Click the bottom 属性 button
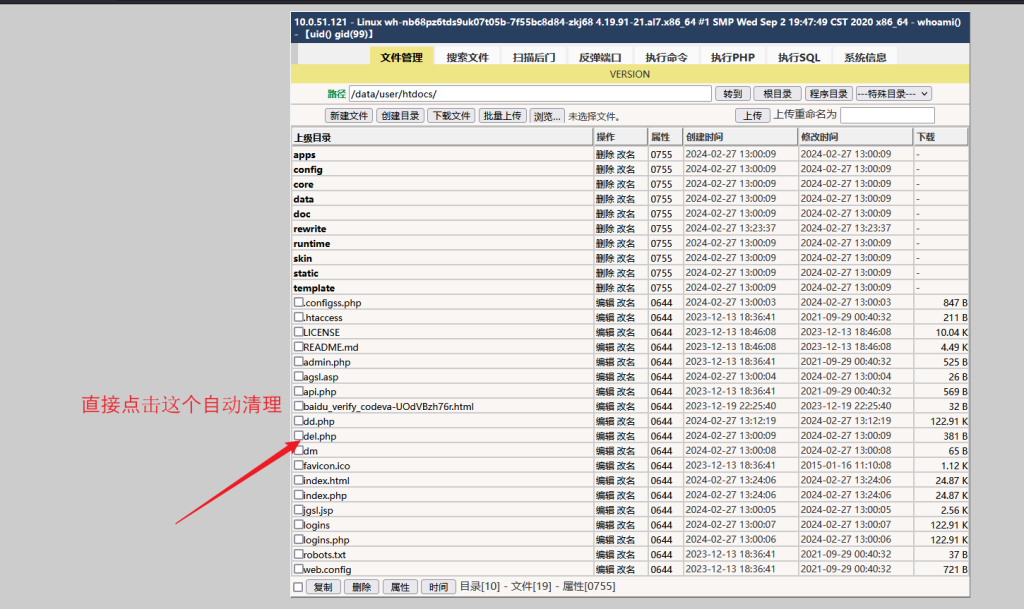 [399, 587]
